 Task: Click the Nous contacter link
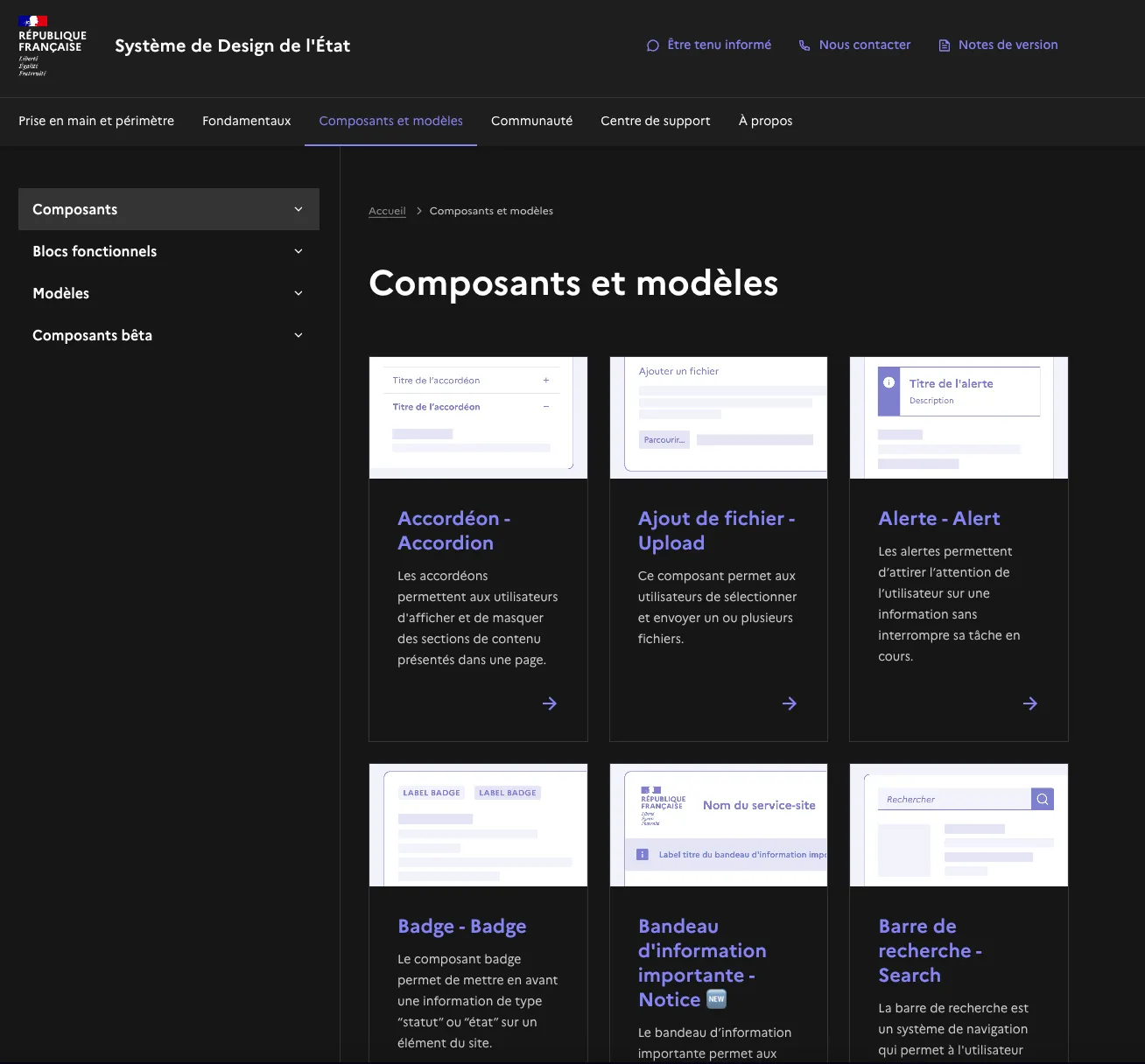[865, 45]
